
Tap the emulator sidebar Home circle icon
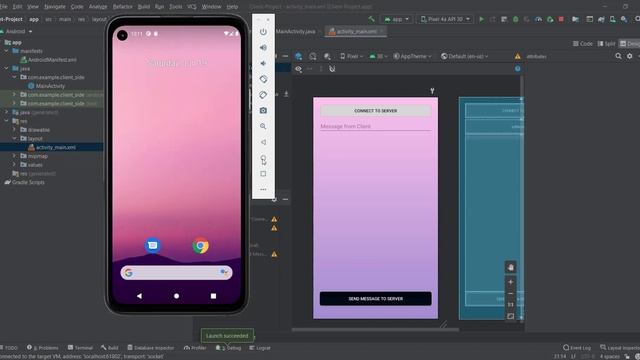(x=263, y=158)
